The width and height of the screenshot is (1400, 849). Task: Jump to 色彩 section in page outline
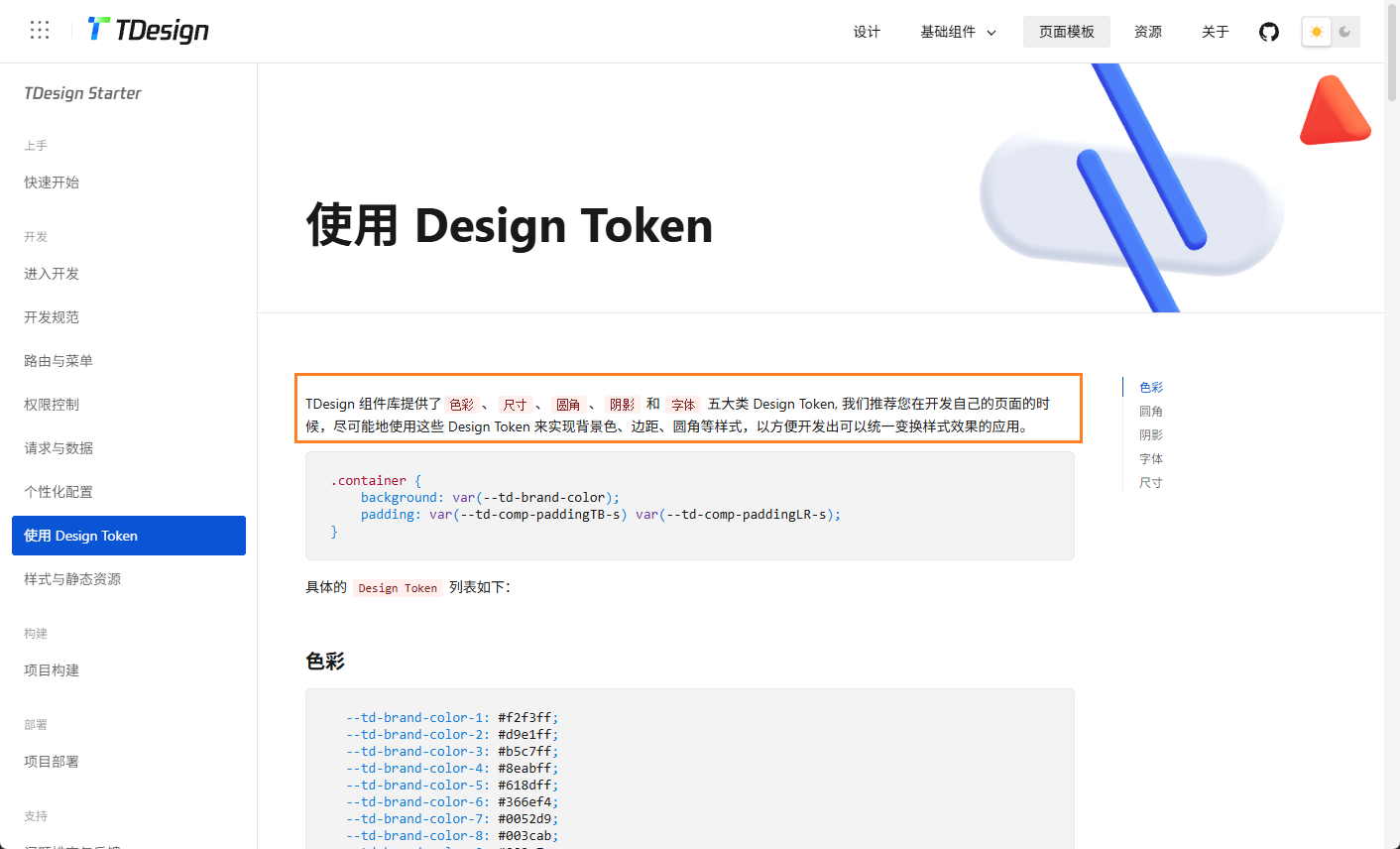(1151, 388)
